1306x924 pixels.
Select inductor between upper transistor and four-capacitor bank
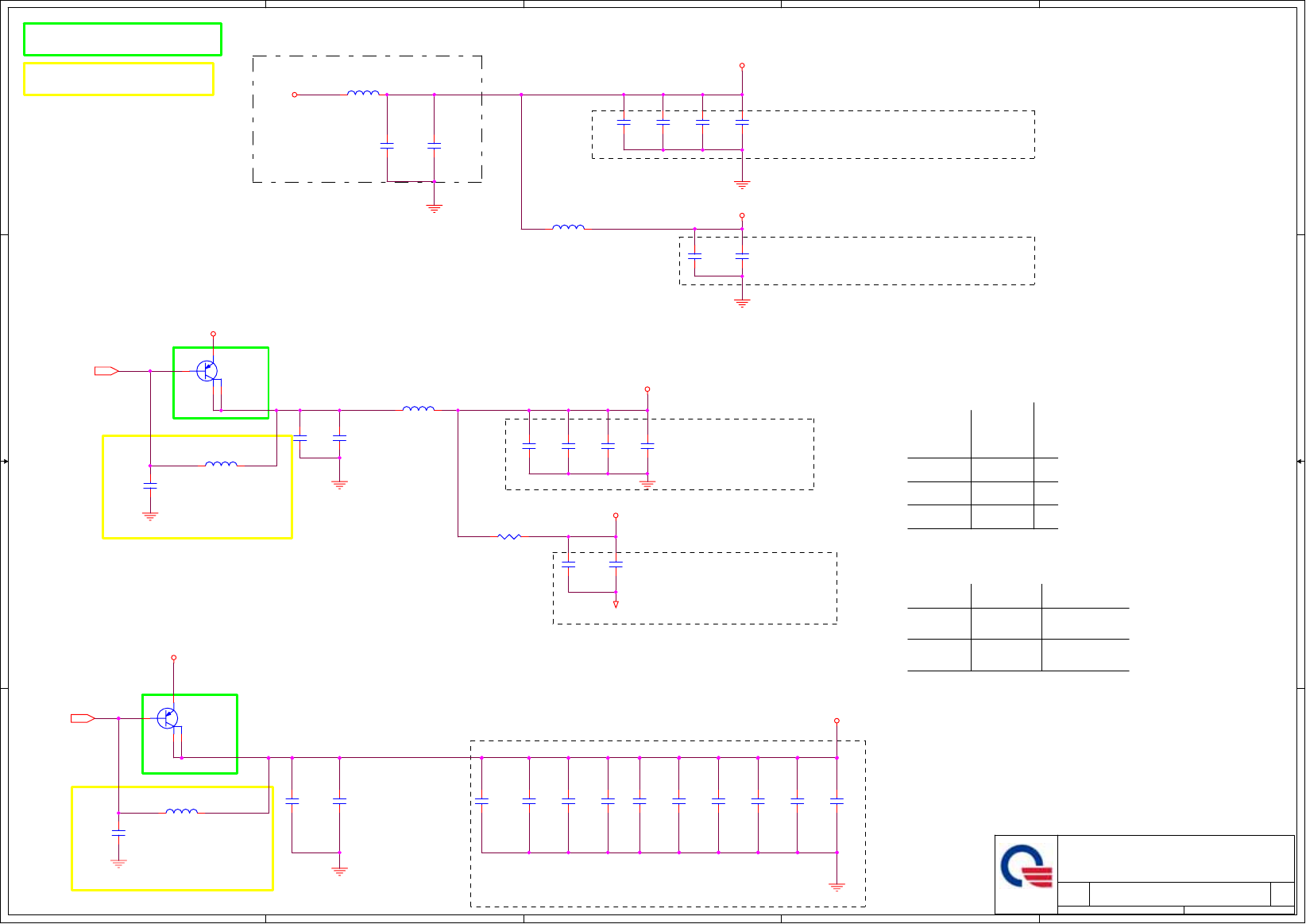point(419,408)
